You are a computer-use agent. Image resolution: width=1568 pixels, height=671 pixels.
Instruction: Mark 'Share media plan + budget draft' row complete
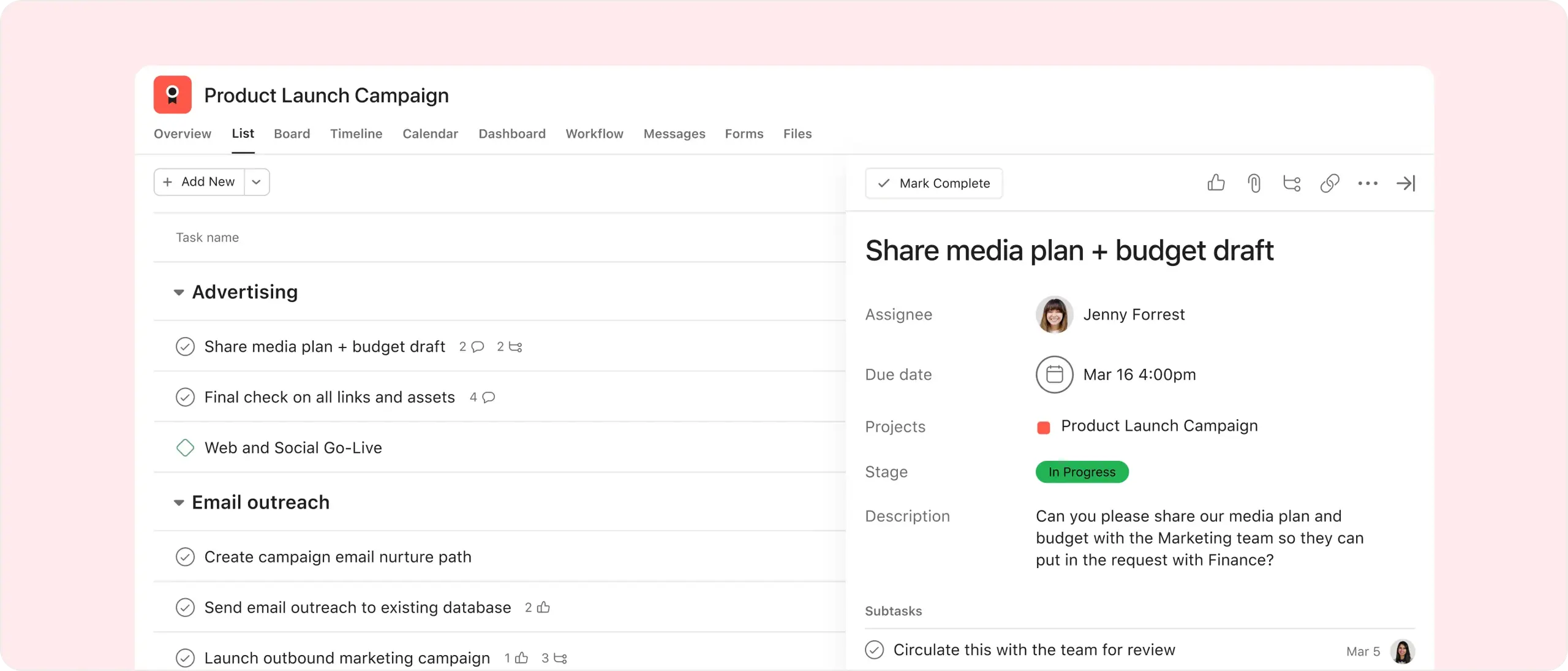tap(185, 347)
